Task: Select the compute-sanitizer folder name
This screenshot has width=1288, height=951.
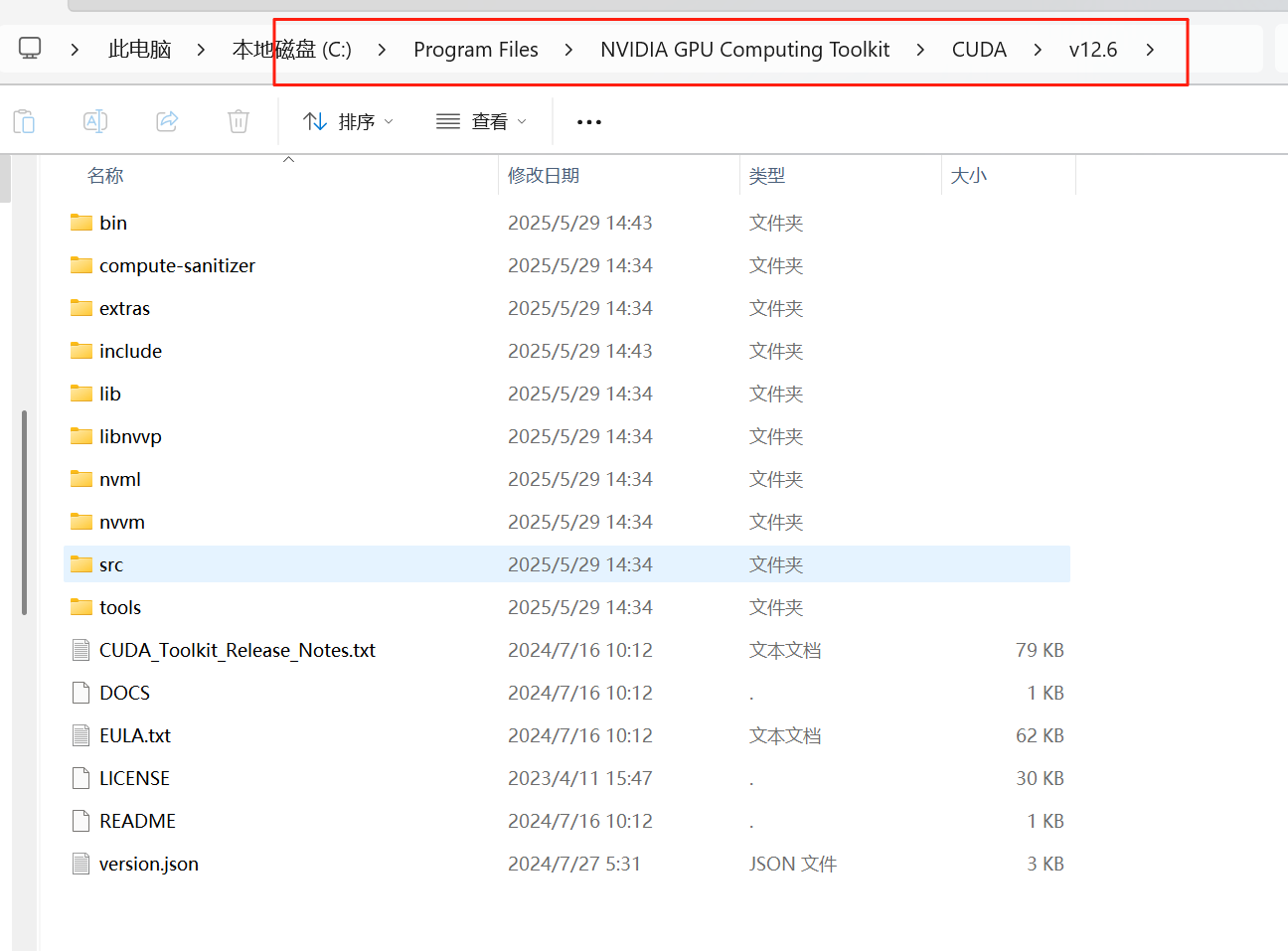Action: pos(177,265)
